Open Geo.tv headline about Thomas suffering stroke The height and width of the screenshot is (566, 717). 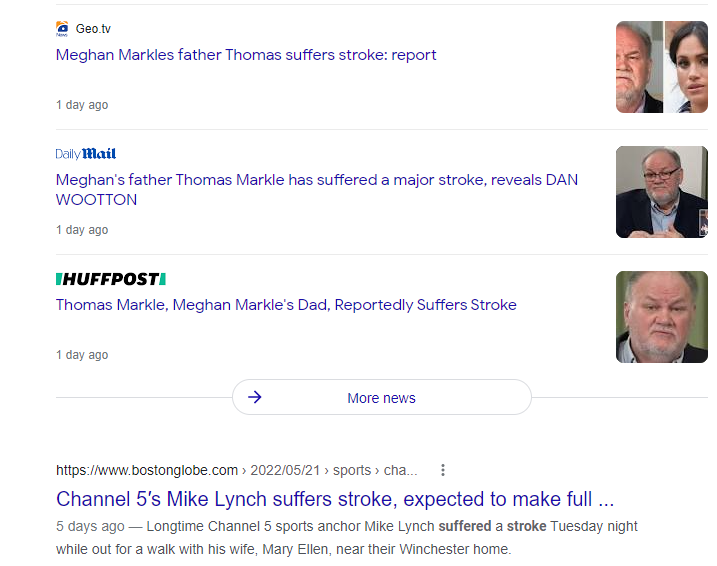pyautogui.click(x=246, y=55)
